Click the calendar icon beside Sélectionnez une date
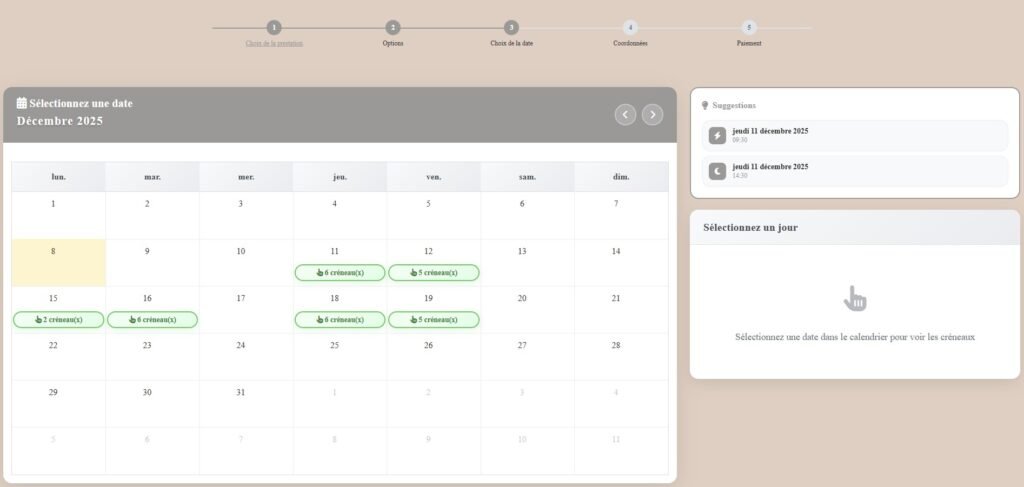This screenshot has height=487, width=1024. click(x=22, y=103)
